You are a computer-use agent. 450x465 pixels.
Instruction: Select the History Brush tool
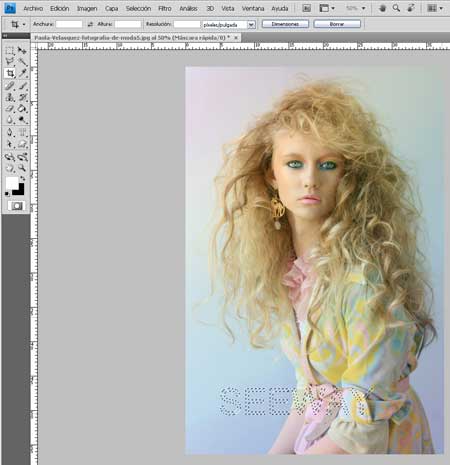pyautogui.click(x=22, y=97)
